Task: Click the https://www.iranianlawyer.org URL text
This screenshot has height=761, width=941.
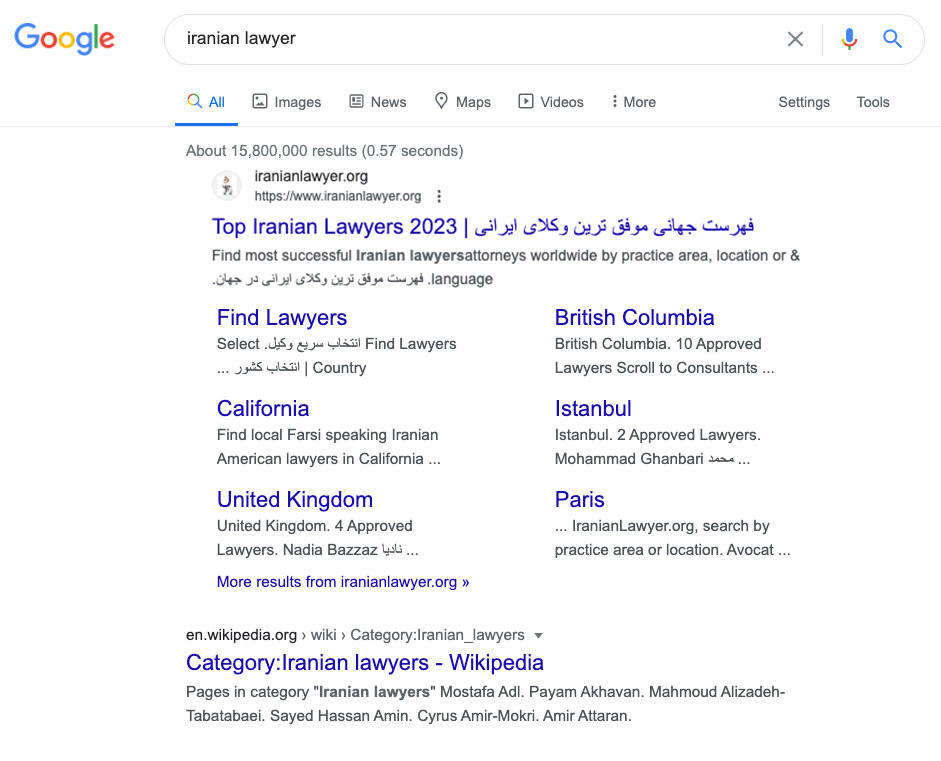Action: [x=338, y=196]
